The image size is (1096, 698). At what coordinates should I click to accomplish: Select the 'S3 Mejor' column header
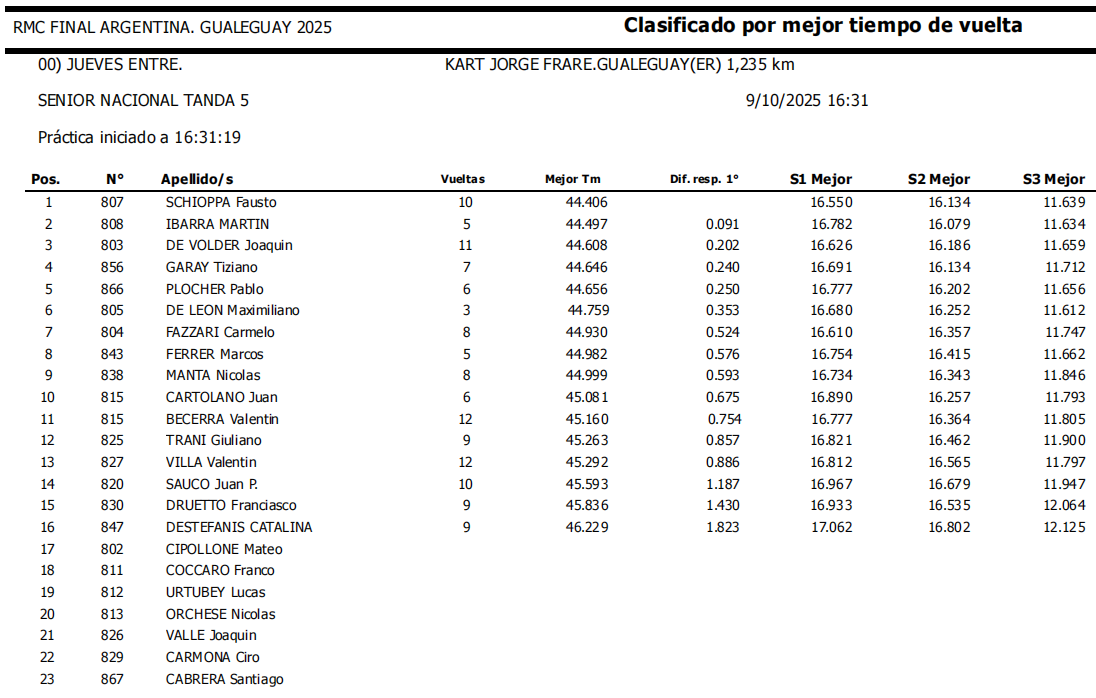1053,180
